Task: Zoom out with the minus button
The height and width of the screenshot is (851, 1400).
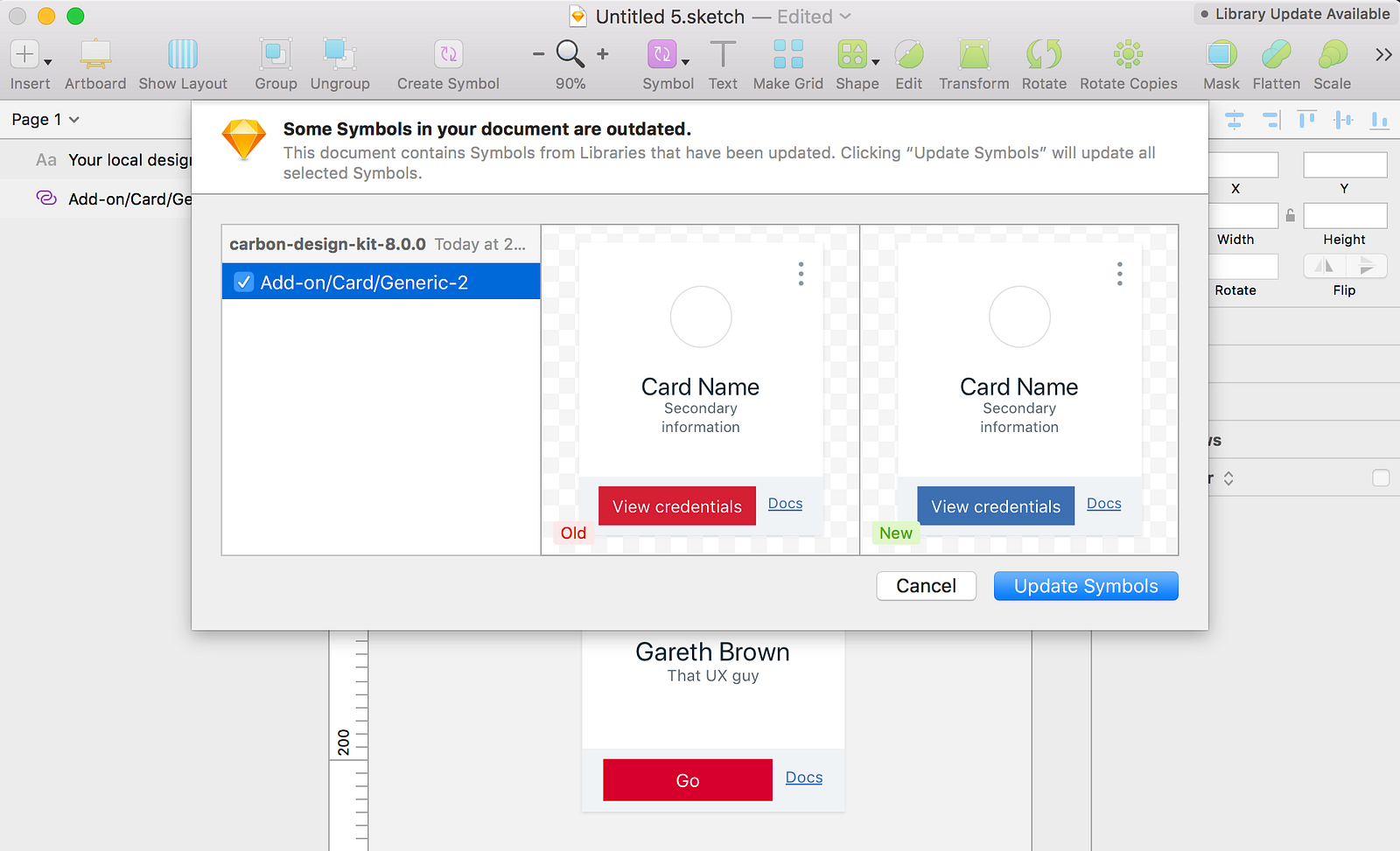Action: 538,54
